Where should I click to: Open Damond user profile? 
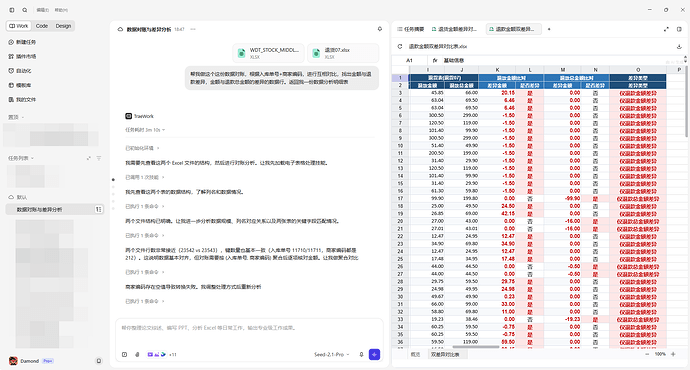pyautogui.click(x=30, y=361)
